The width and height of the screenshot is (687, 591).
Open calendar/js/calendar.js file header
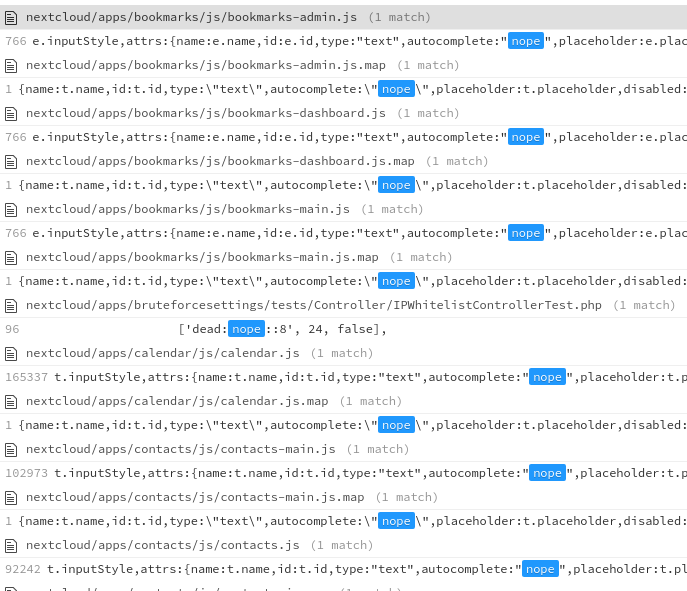pos(344,353)
